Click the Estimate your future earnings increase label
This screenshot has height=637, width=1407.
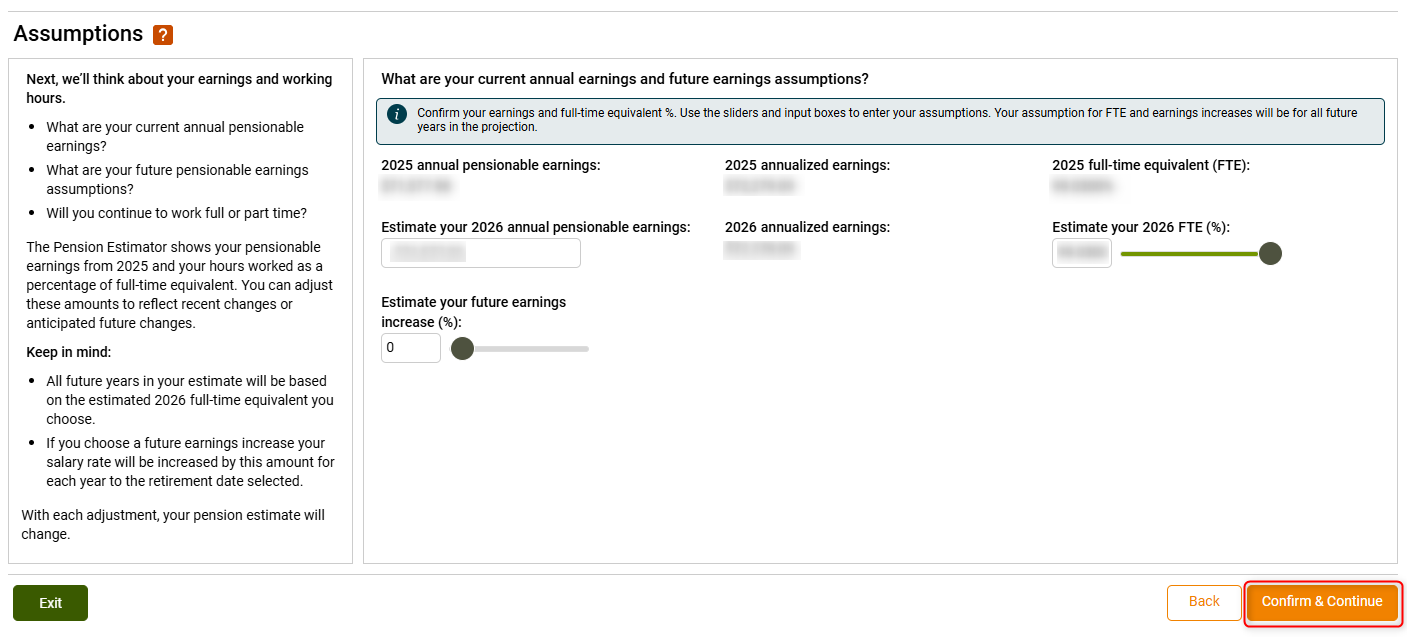[x=474, y=312]
